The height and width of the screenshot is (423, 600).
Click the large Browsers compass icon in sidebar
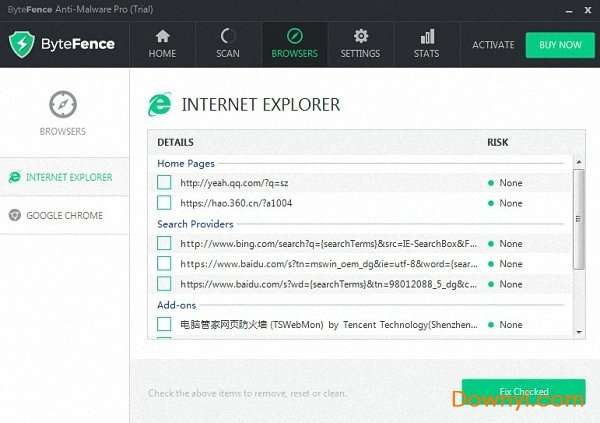pos(63,104)
